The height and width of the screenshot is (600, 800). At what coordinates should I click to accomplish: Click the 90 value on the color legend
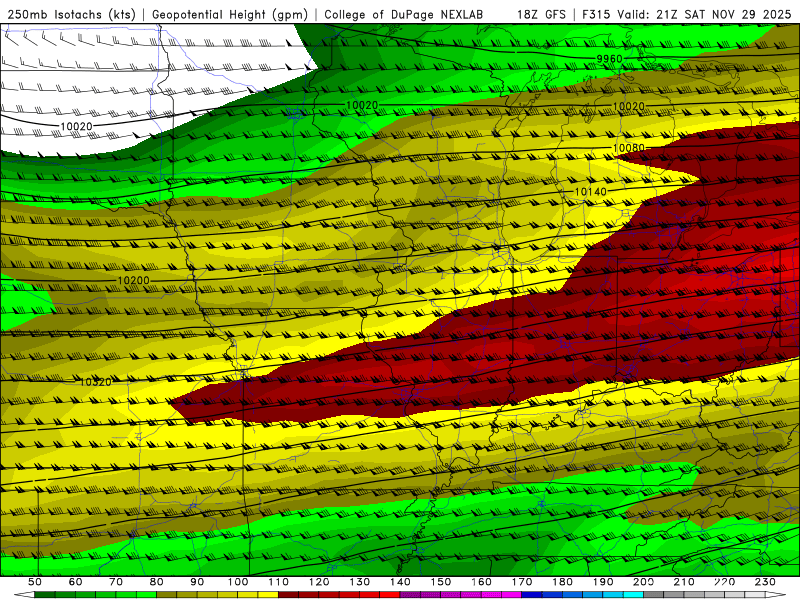pos(197,582)
